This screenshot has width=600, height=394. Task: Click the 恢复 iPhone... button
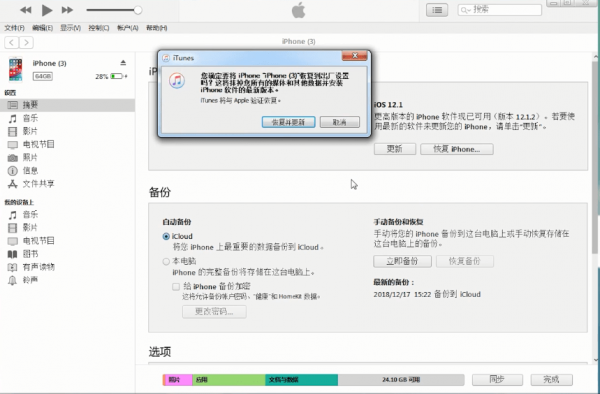pos(457,149)
